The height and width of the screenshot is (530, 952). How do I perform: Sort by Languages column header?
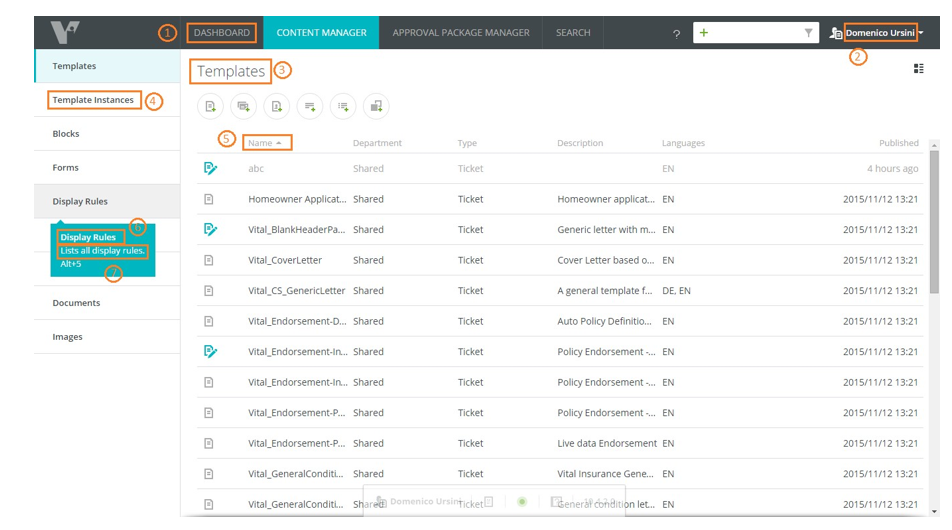(x=683, y=143)
